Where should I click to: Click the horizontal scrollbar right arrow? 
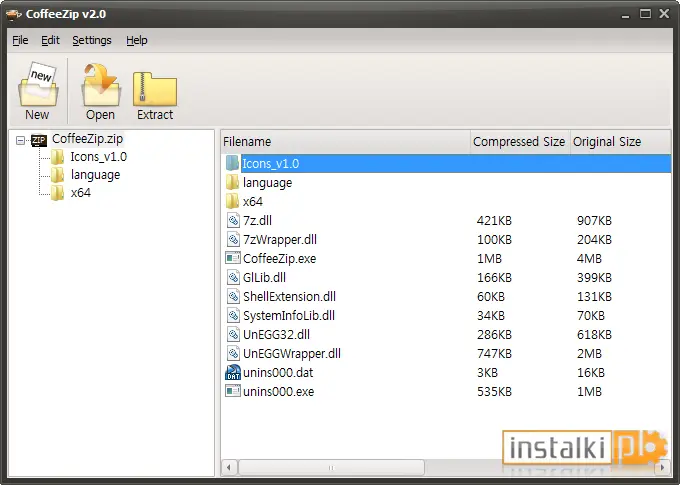[663, 468]
